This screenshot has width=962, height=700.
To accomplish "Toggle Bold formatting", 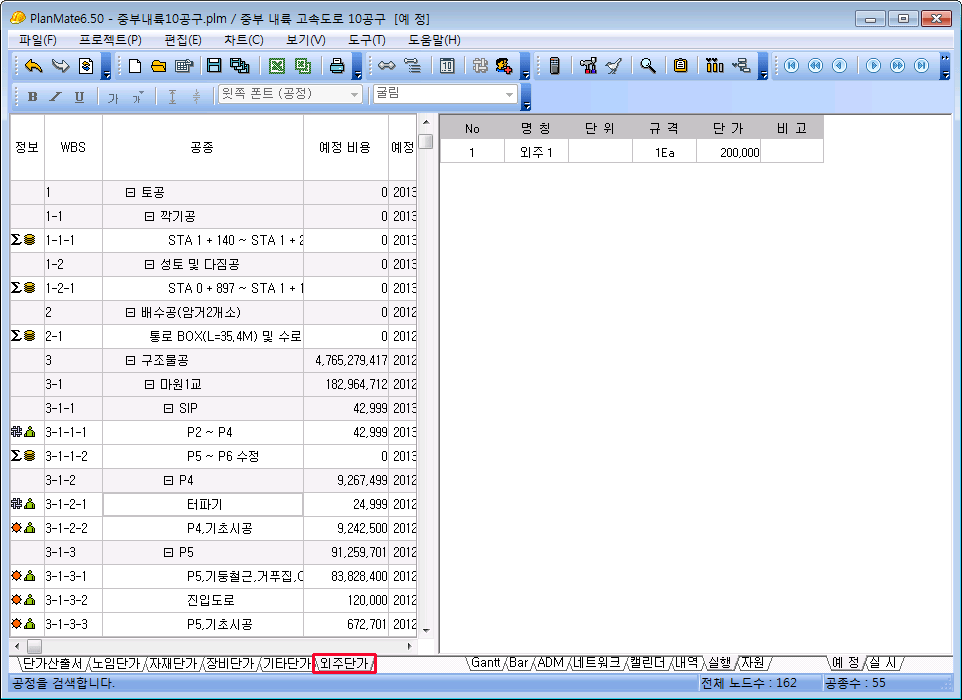I will point(32,96).
